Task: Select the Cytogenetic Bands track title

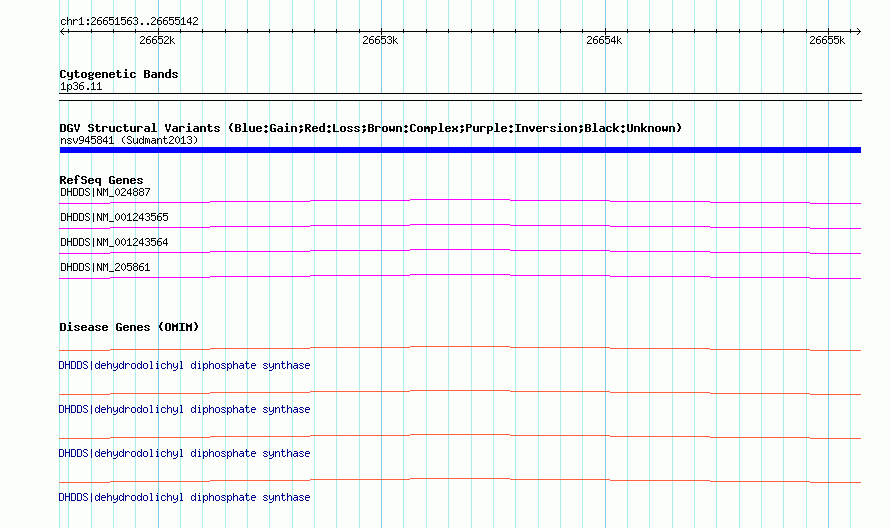Action: (119, 74)
